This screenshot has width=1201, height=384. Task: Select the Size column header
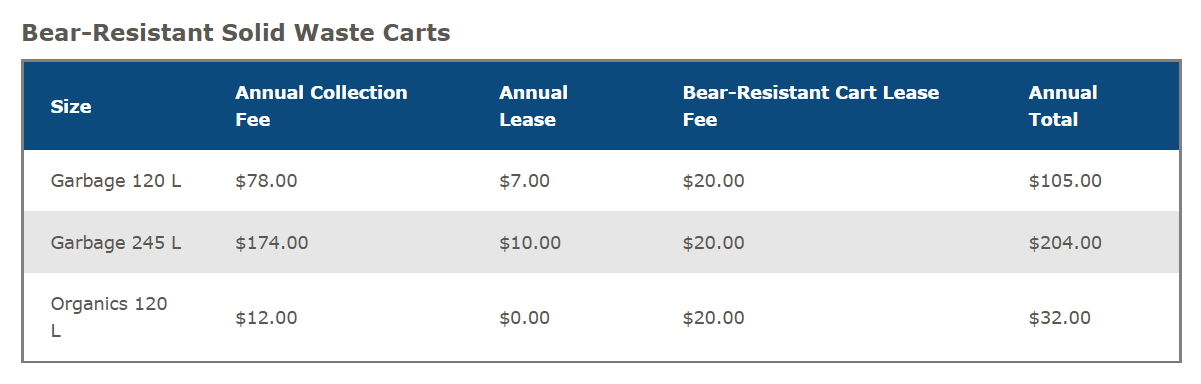[x=71, y=106]
